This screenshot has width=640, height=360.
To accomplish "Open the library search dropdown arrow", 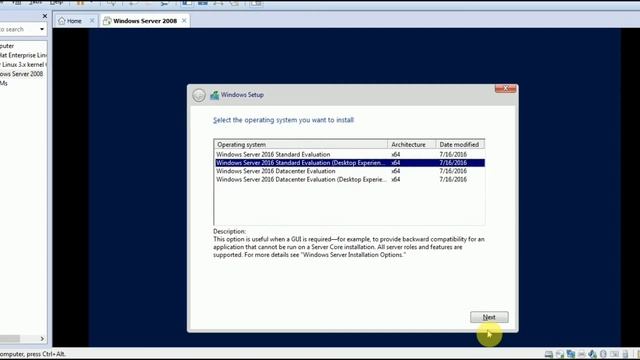I will pyautogui.click(x=42, y=29).
